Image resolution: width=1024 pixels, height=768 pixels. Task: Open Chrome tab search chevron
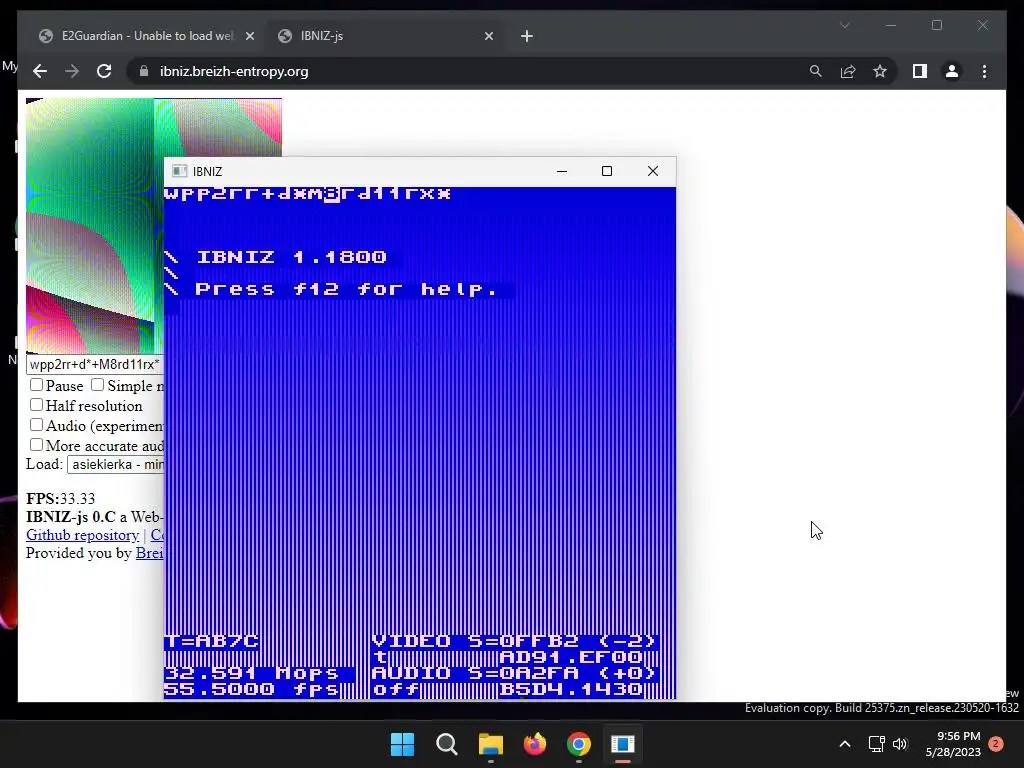pos(844,25)
